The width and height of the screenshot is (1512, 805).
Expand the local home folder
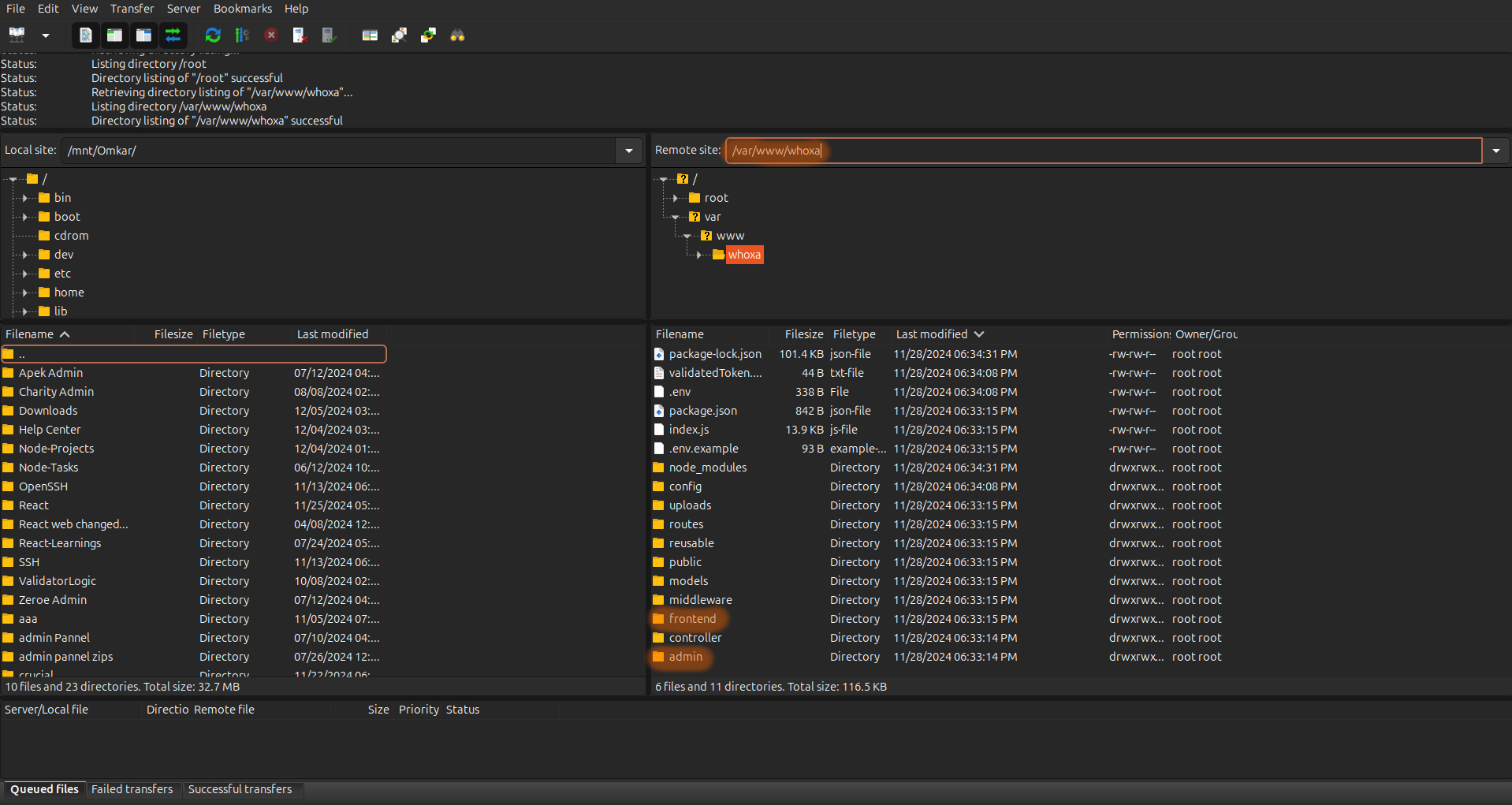(x=25, y=293)
